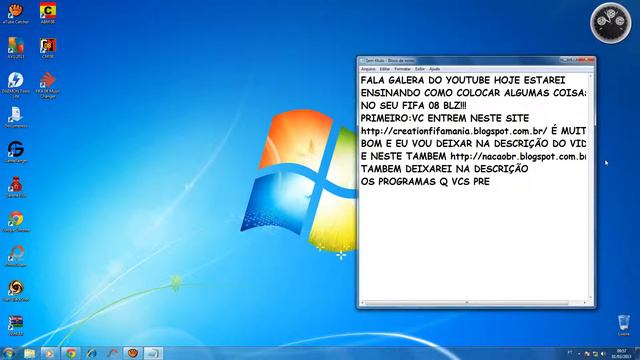Click the red curved-arrow taskbar icon
The image size is (640, 360).
click(x=112, y=353)
